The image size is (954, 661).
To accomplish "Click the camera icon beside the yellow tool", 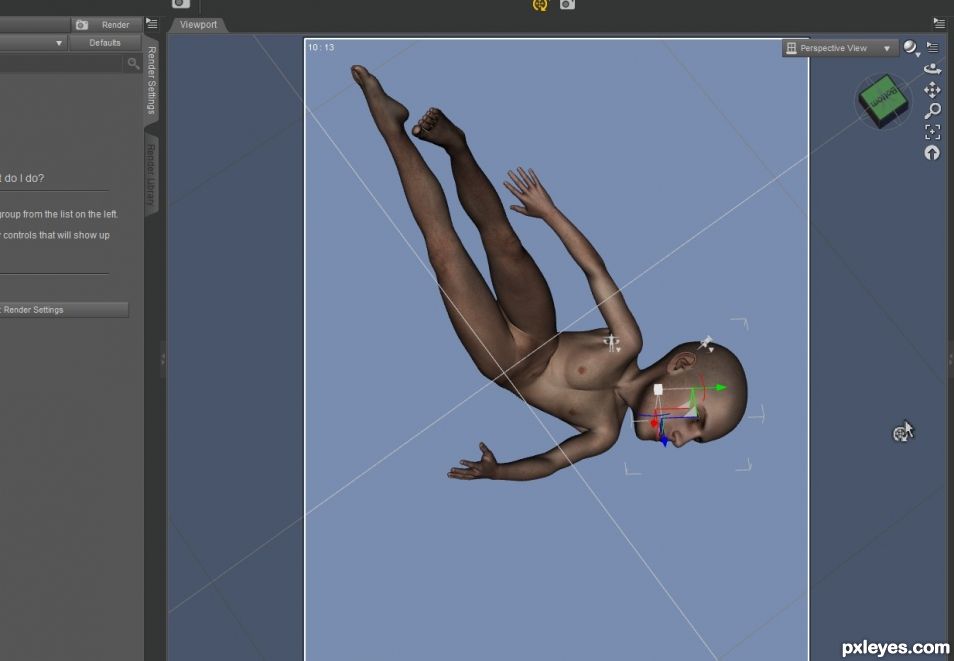I will coord(567,4).
